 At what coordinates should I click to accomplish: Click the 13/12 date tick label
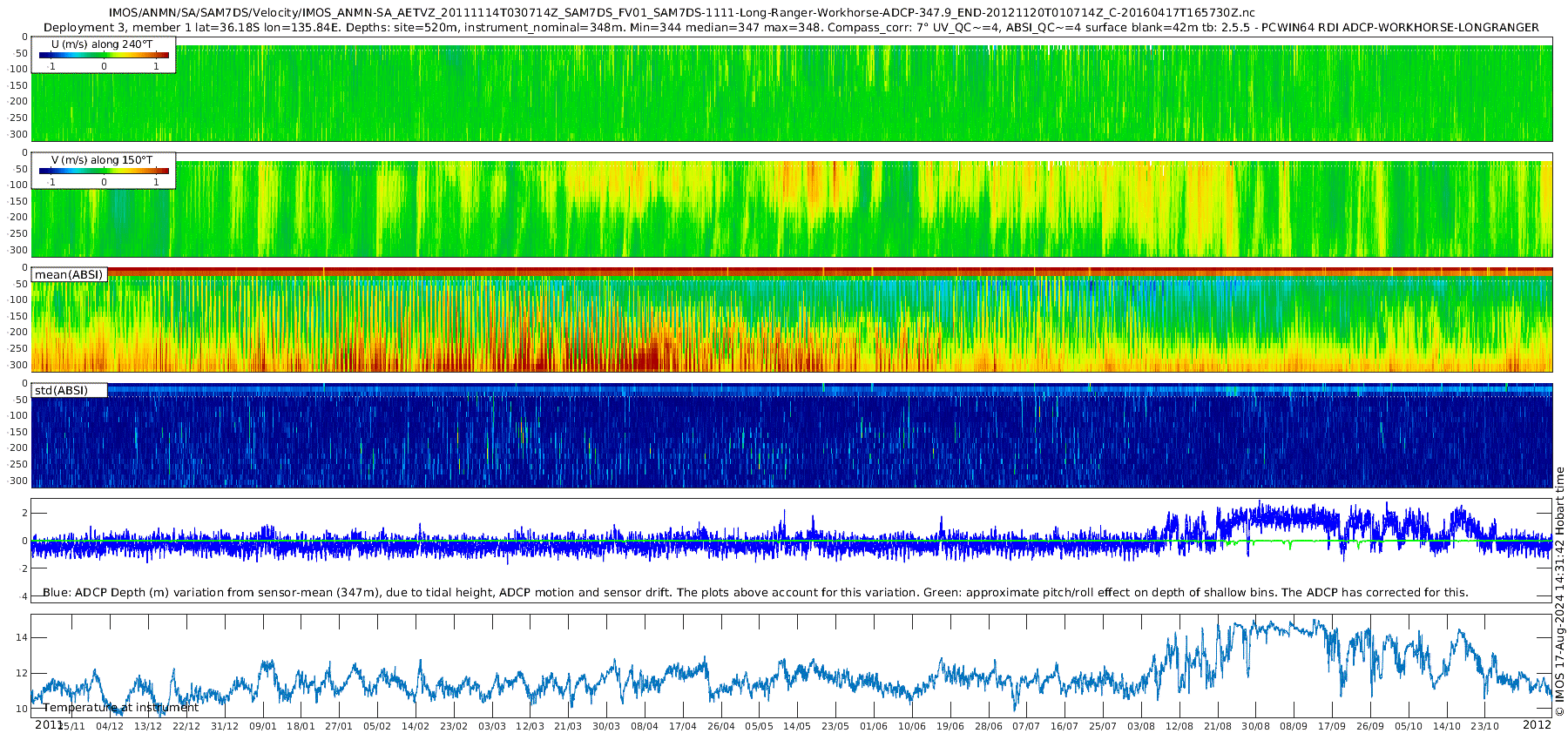point(147,726)
